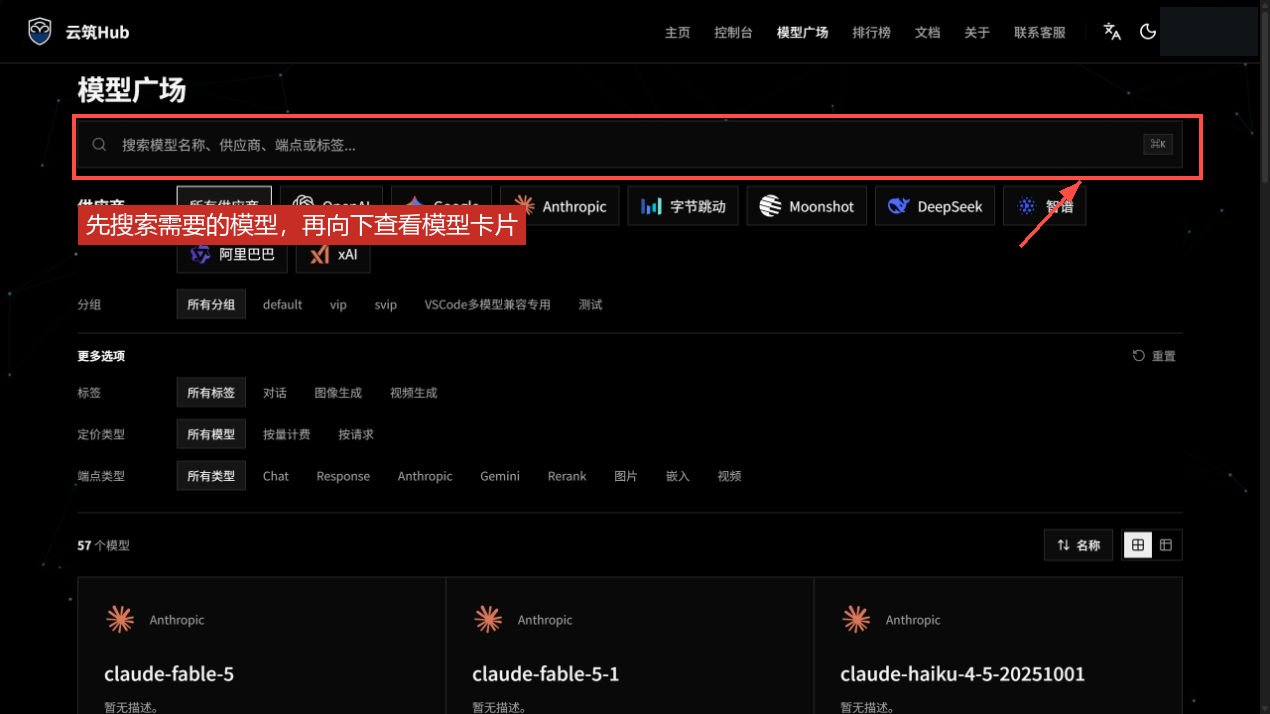Click the 云筑Hub logo icon

point(39,32)
